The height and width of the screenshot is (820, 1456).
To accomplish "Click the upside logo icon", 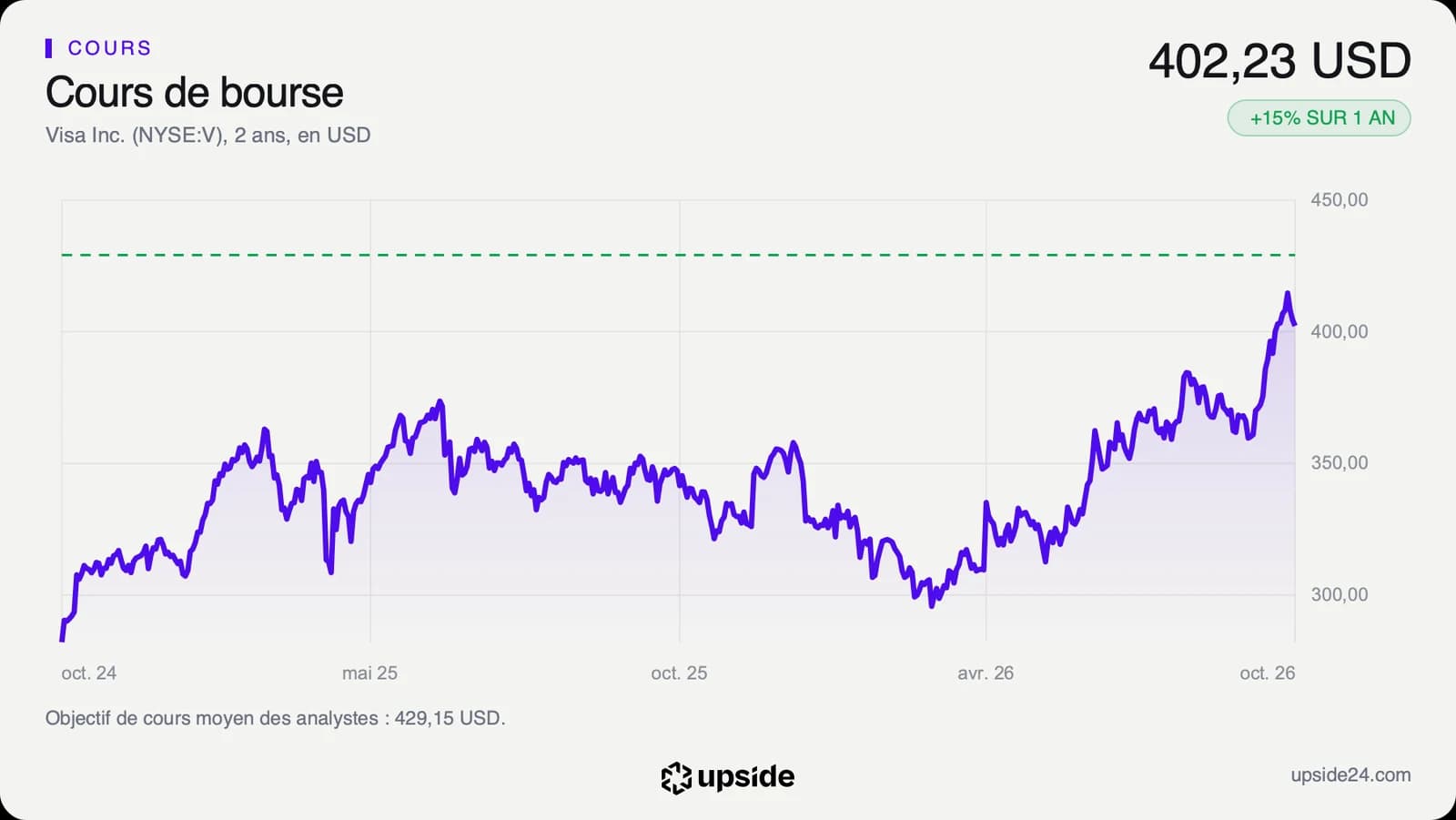I will tap(676, 777).
